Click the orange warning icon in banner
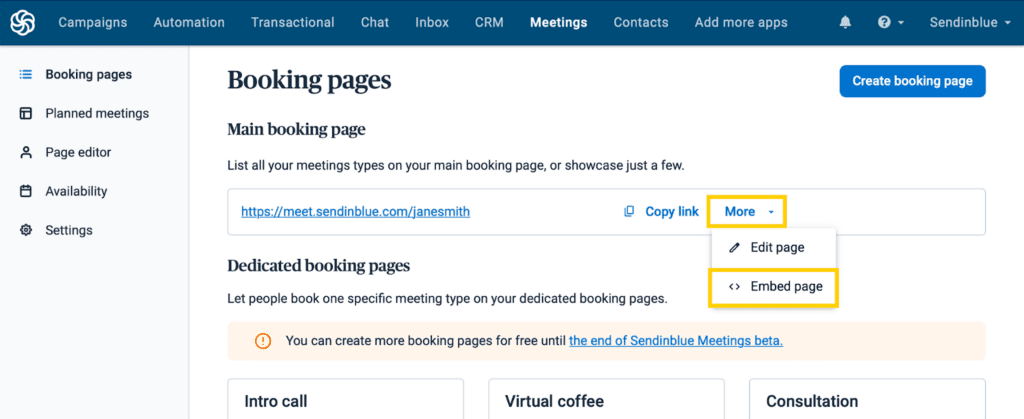 [263, 341]
